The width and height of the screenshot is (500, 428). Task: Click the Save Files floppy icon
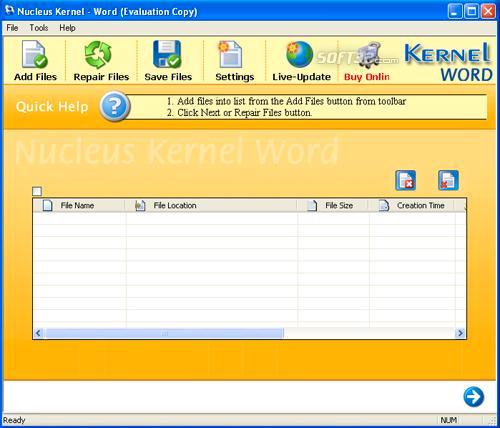point(167,54)
